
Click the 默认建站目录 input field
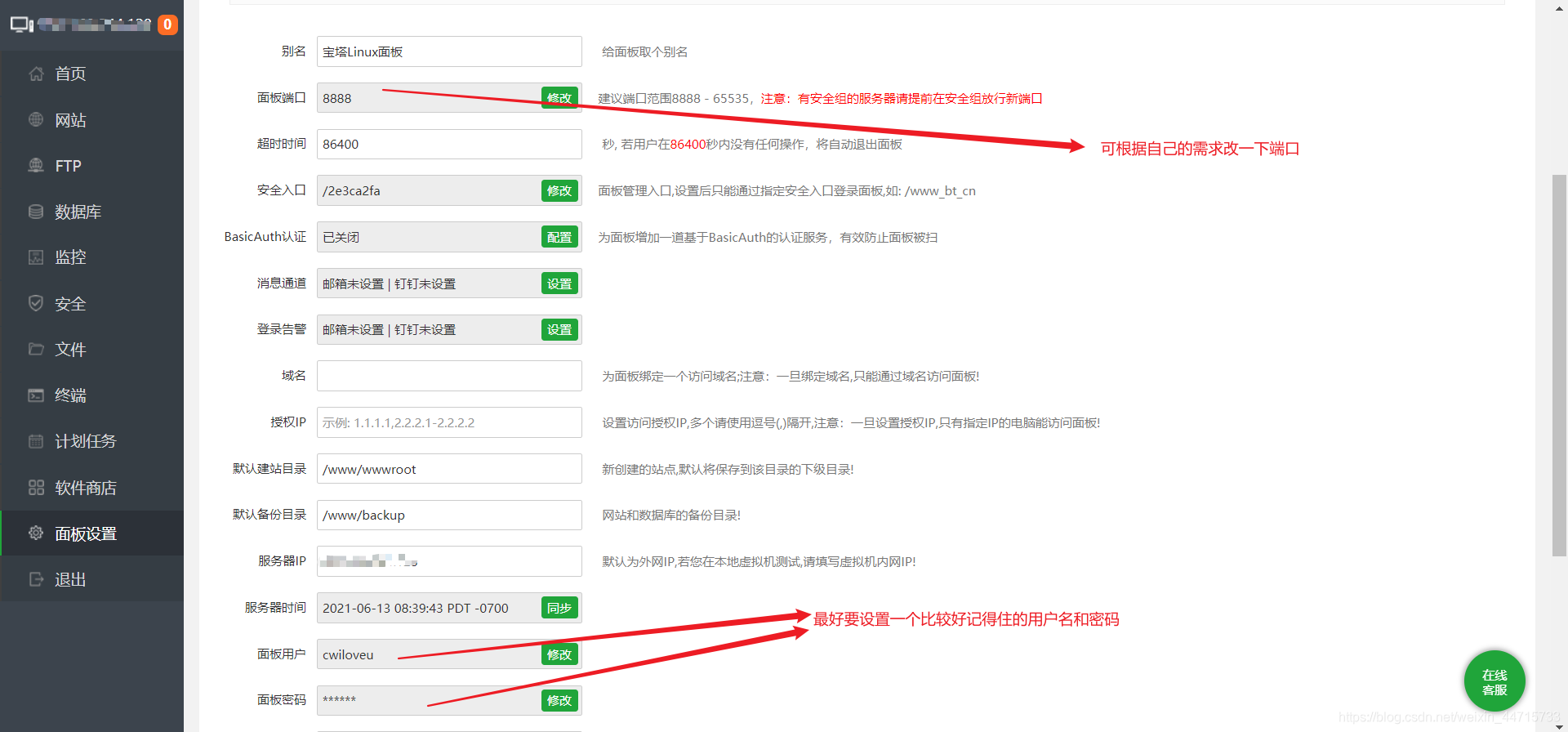coord(449,469)
